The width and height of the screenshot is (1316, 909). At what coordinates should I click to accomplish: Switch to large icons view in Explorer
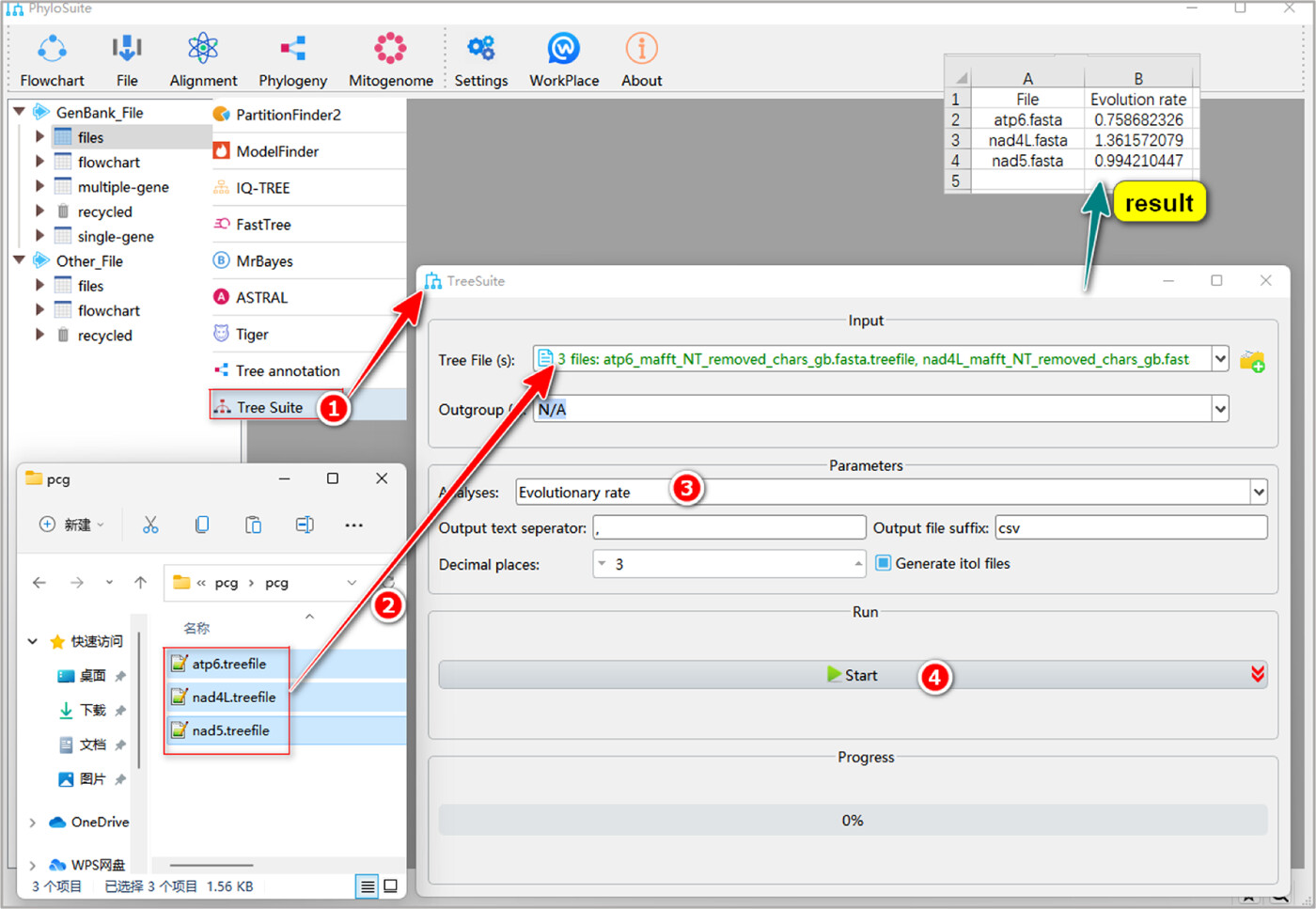391,885
